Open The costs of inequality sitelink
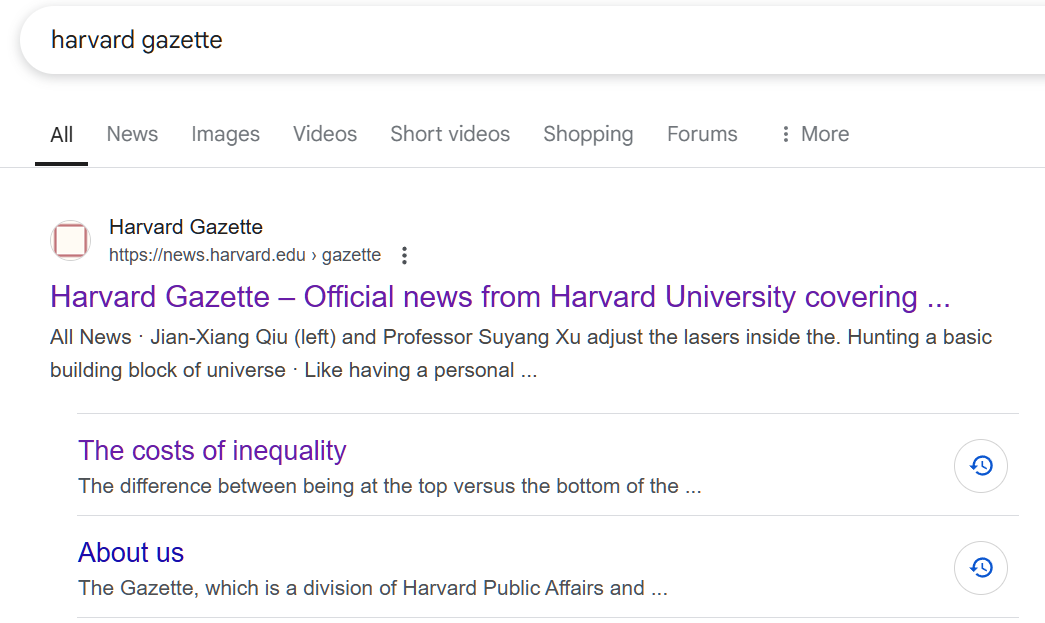This screenshot has width=1045, height=623. click(x=212, y=451)
